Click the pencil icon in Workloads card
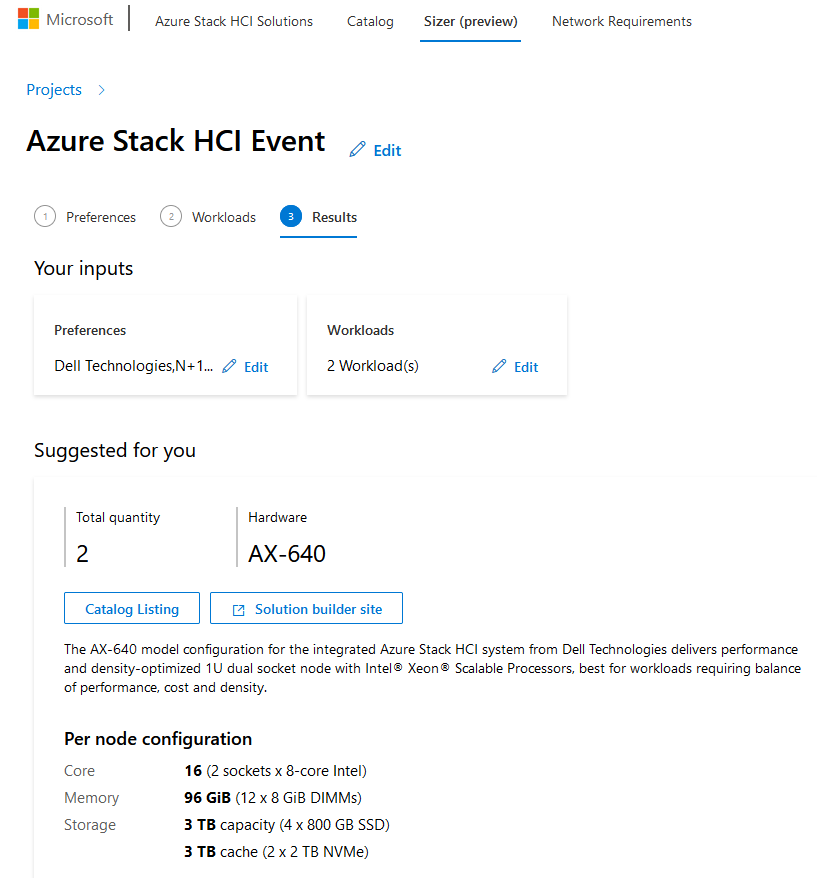 click(499, 366)
